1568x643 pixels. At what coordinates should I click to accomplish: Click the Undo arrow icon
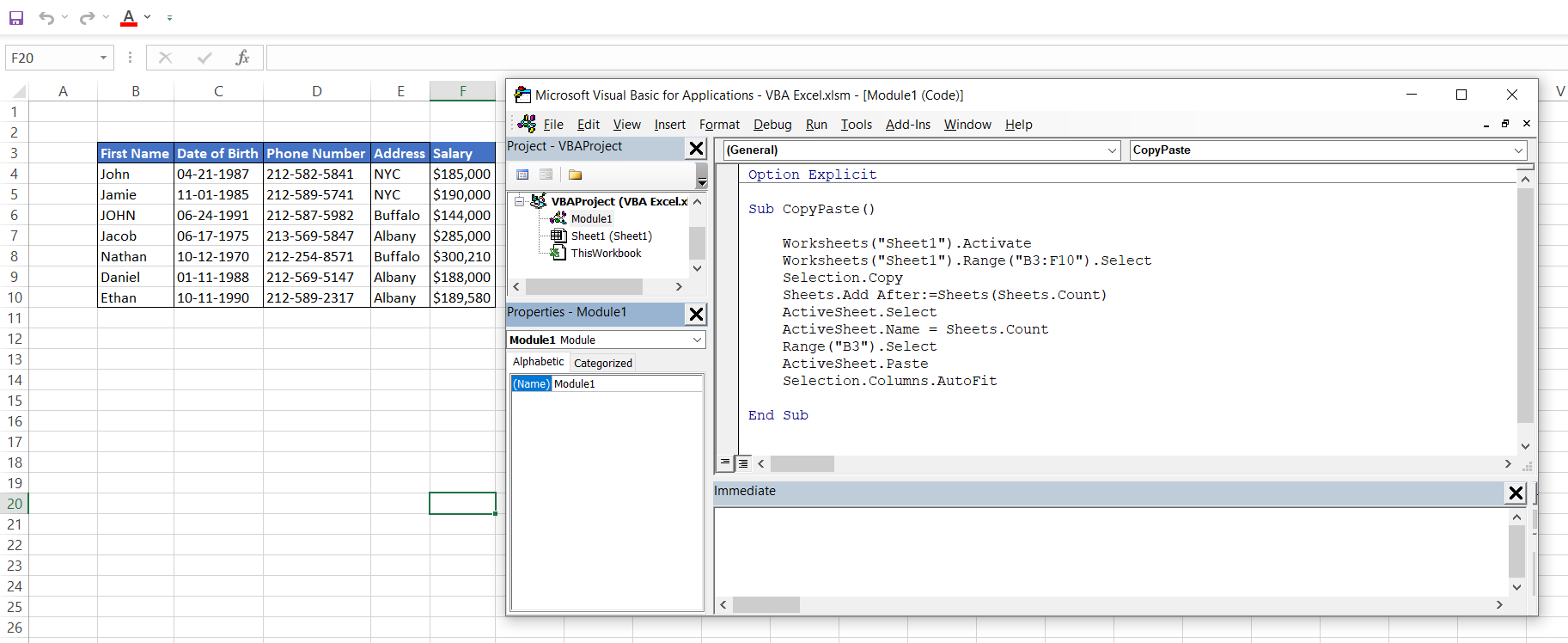[46, 17]
